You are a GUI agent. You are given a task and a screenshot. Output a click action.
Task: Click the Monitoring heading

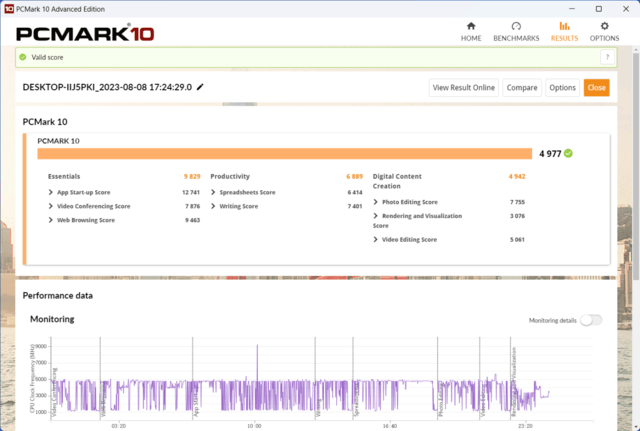[x=52, y=319]
